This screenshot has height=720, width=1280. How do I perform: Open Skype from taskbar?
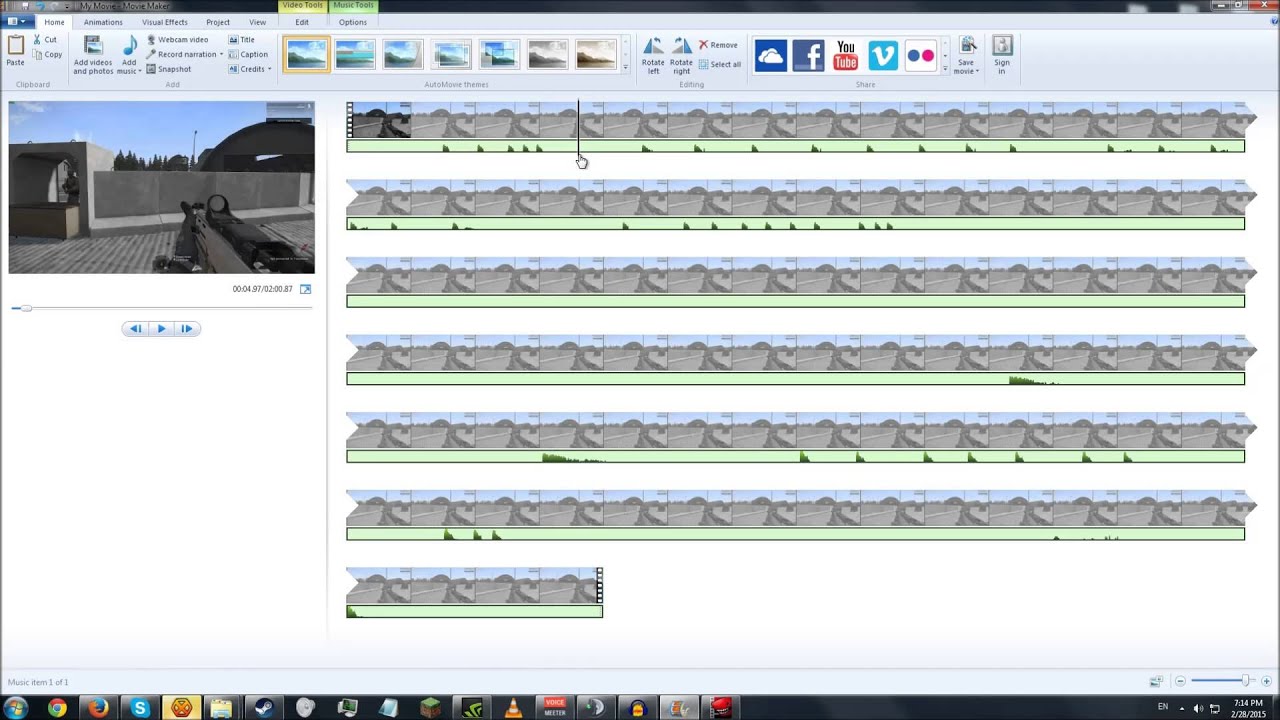tap(140, 708)
